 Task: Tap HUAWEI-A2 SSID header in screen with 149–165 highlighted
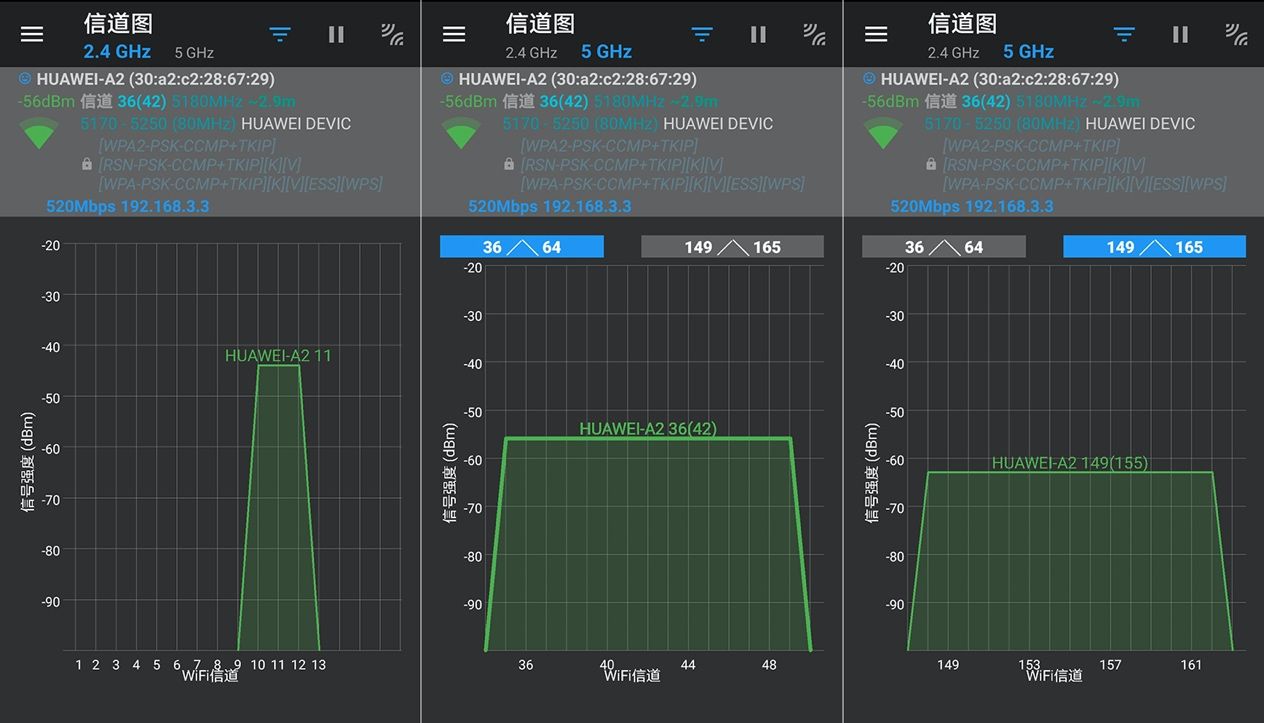pos(999,78)
